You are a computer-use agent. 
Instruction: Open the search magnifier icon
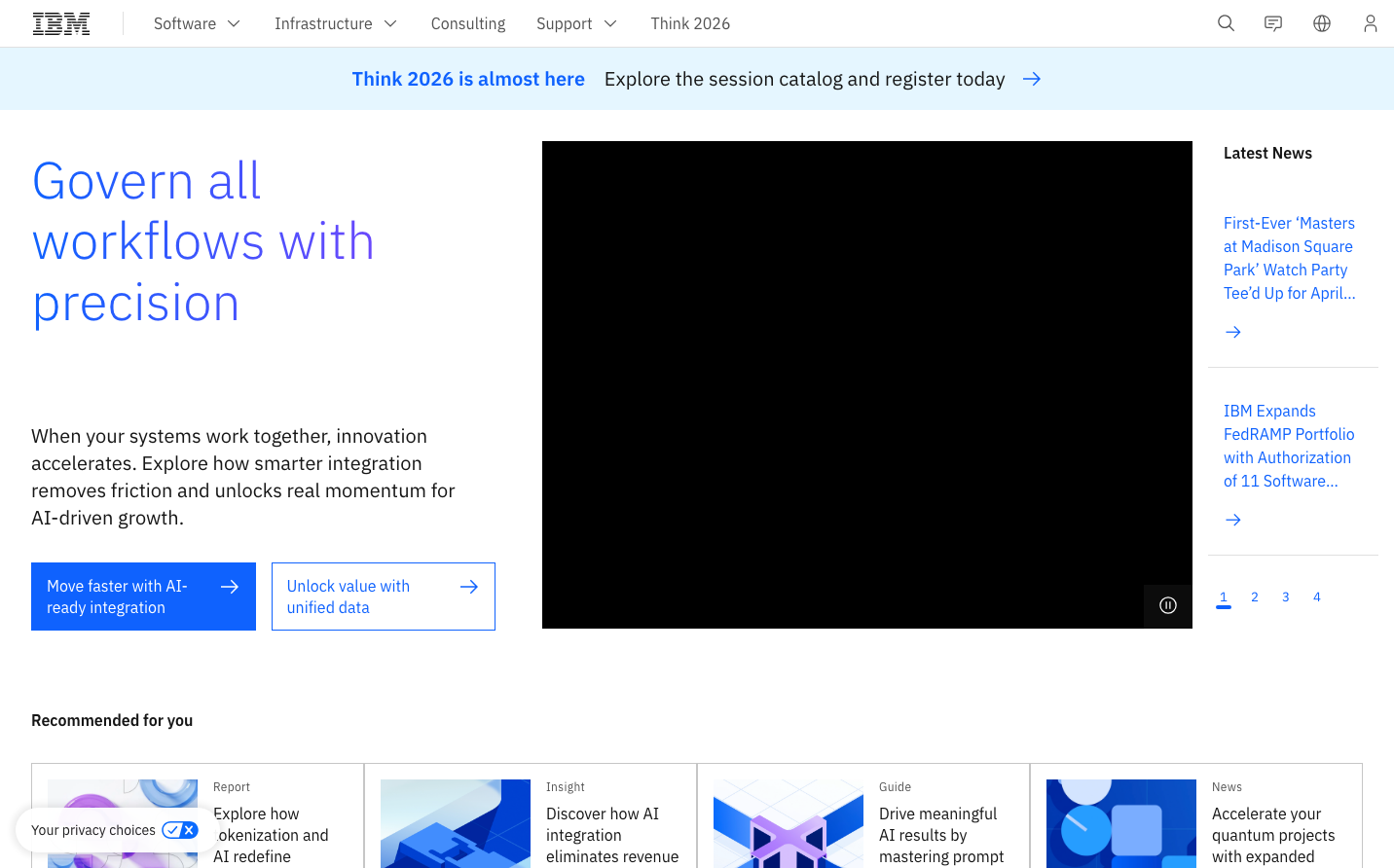click(x=1226, y=23)
